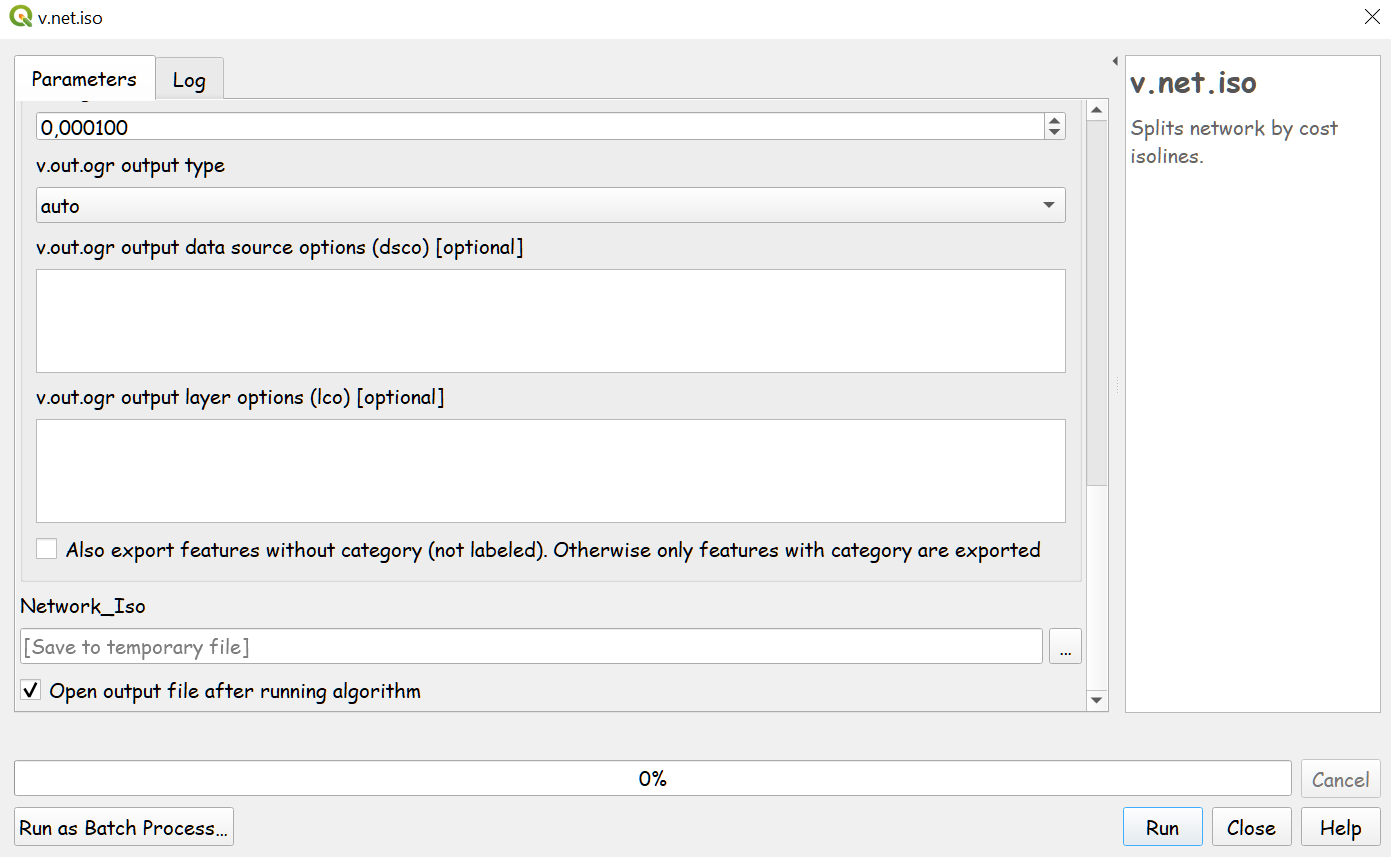Click the 0% progress bar
The width and height of the screenshot is (1391, 857).
click(652, 778)
